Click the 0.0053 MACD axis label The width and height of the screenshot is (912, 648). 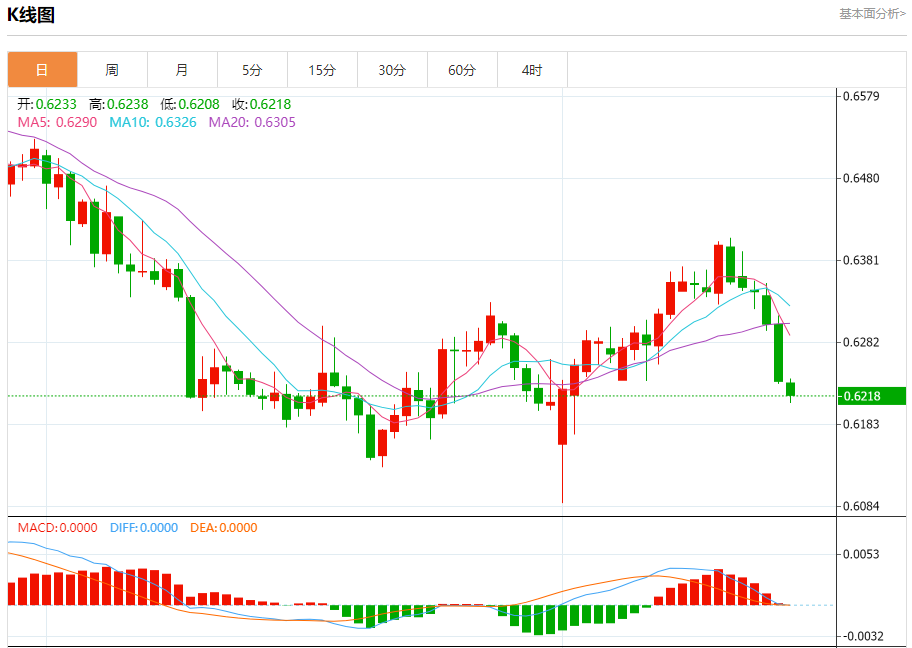pyautogui.click(x=861, y=554)
